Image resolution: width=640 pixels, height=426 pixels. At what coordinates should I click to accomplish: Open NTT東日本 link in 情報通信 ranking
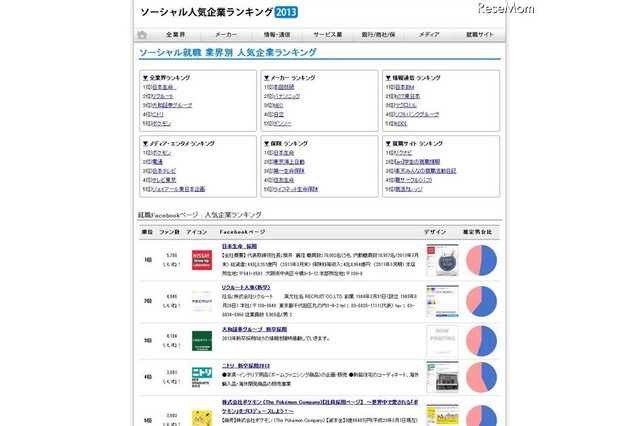point(407,96)
